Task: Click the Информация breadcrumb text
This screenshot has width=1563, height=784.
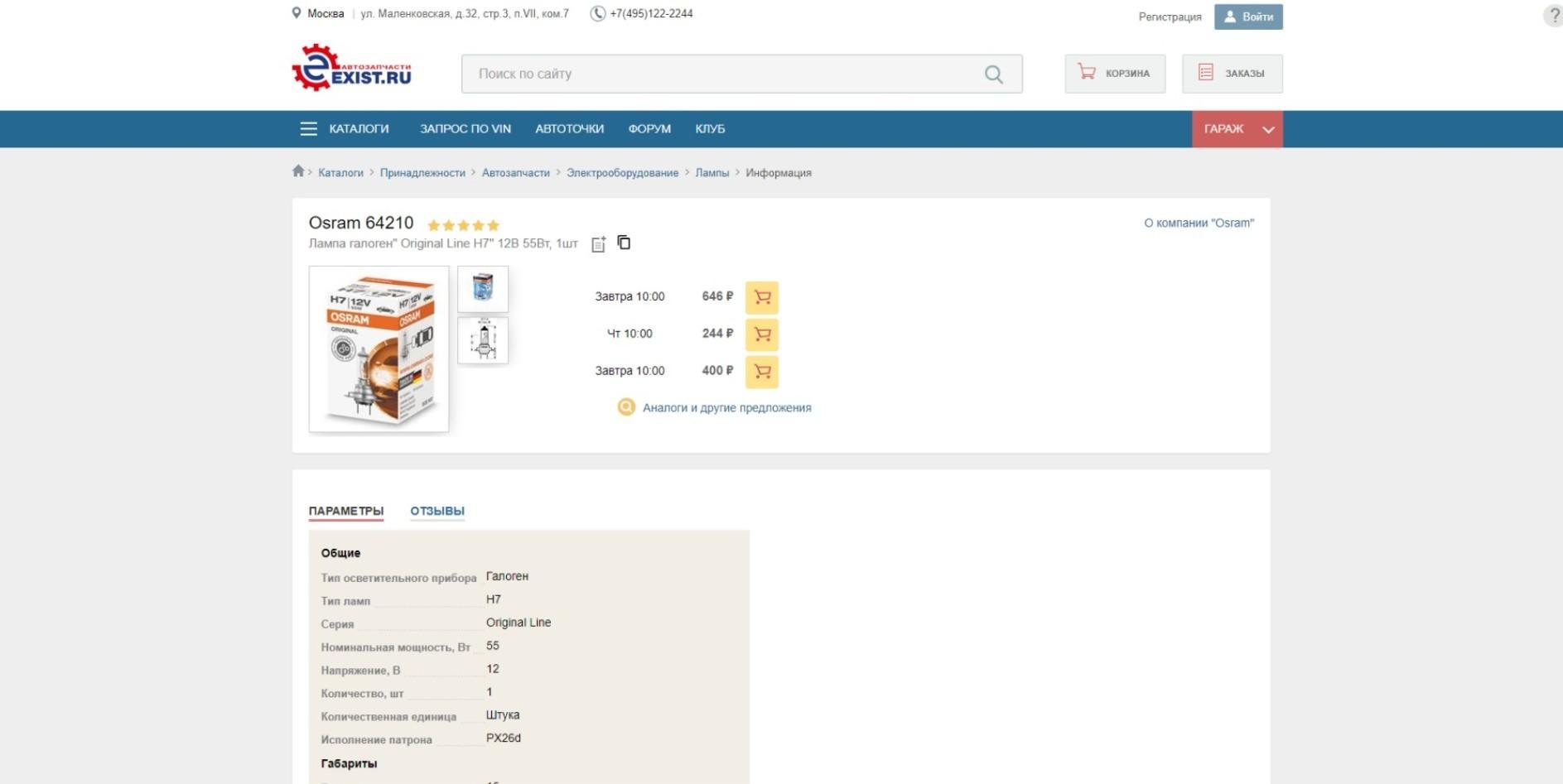Action: pyautogui.click(x=779, y=173)
